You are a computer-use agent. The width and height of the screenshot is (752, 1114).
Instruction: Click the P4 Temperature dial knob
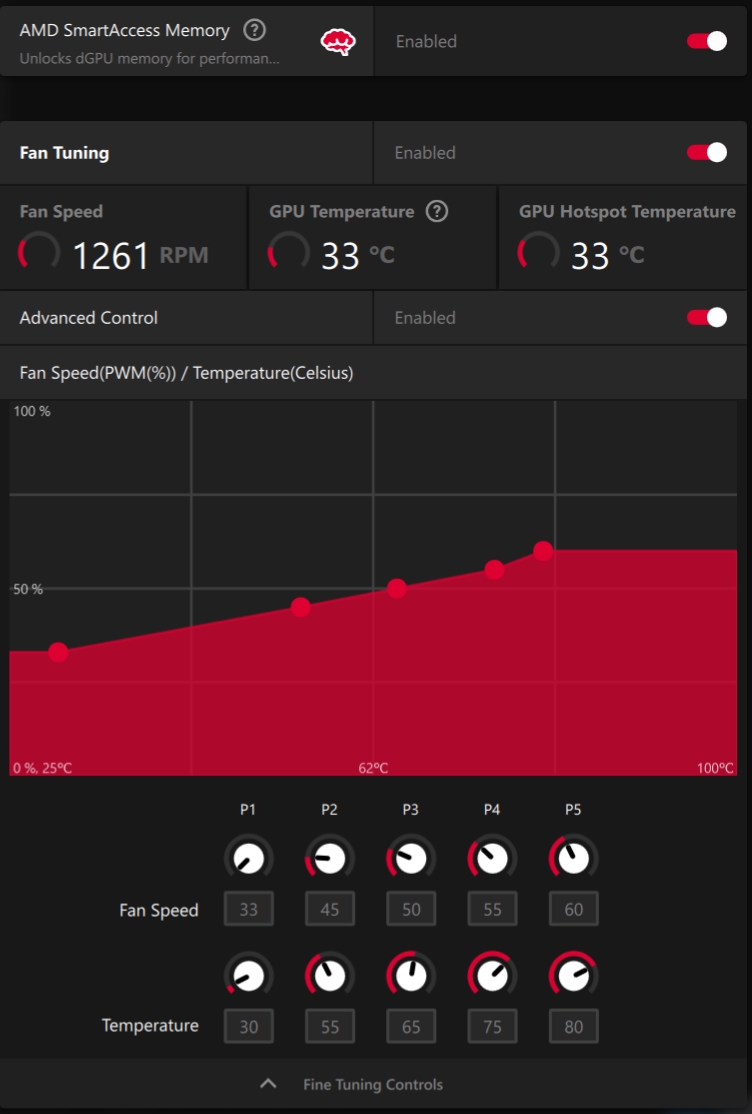point(492,975)
